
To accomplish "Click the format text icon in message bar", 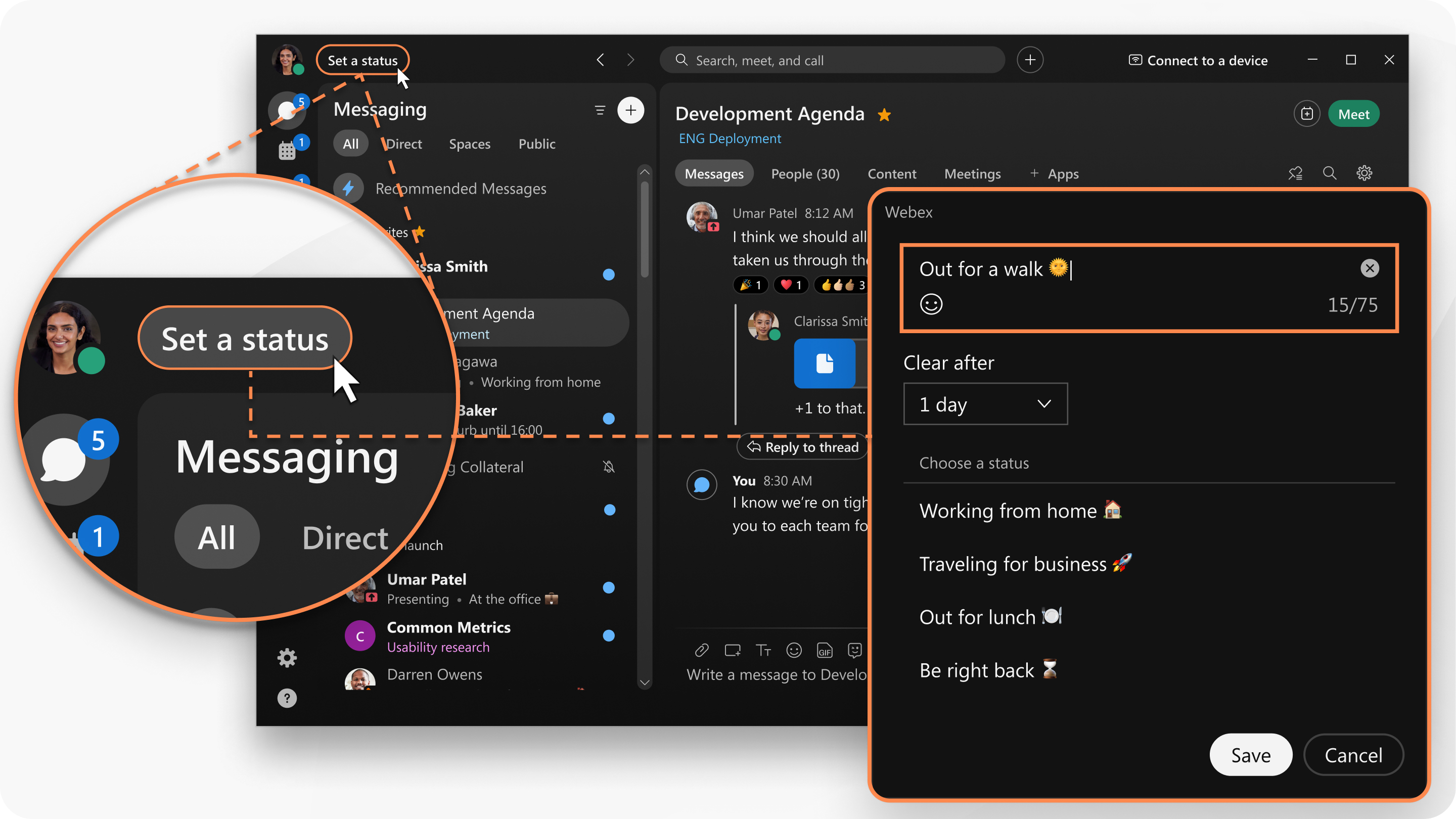I will pyautogui.click(x=762, y=649).
